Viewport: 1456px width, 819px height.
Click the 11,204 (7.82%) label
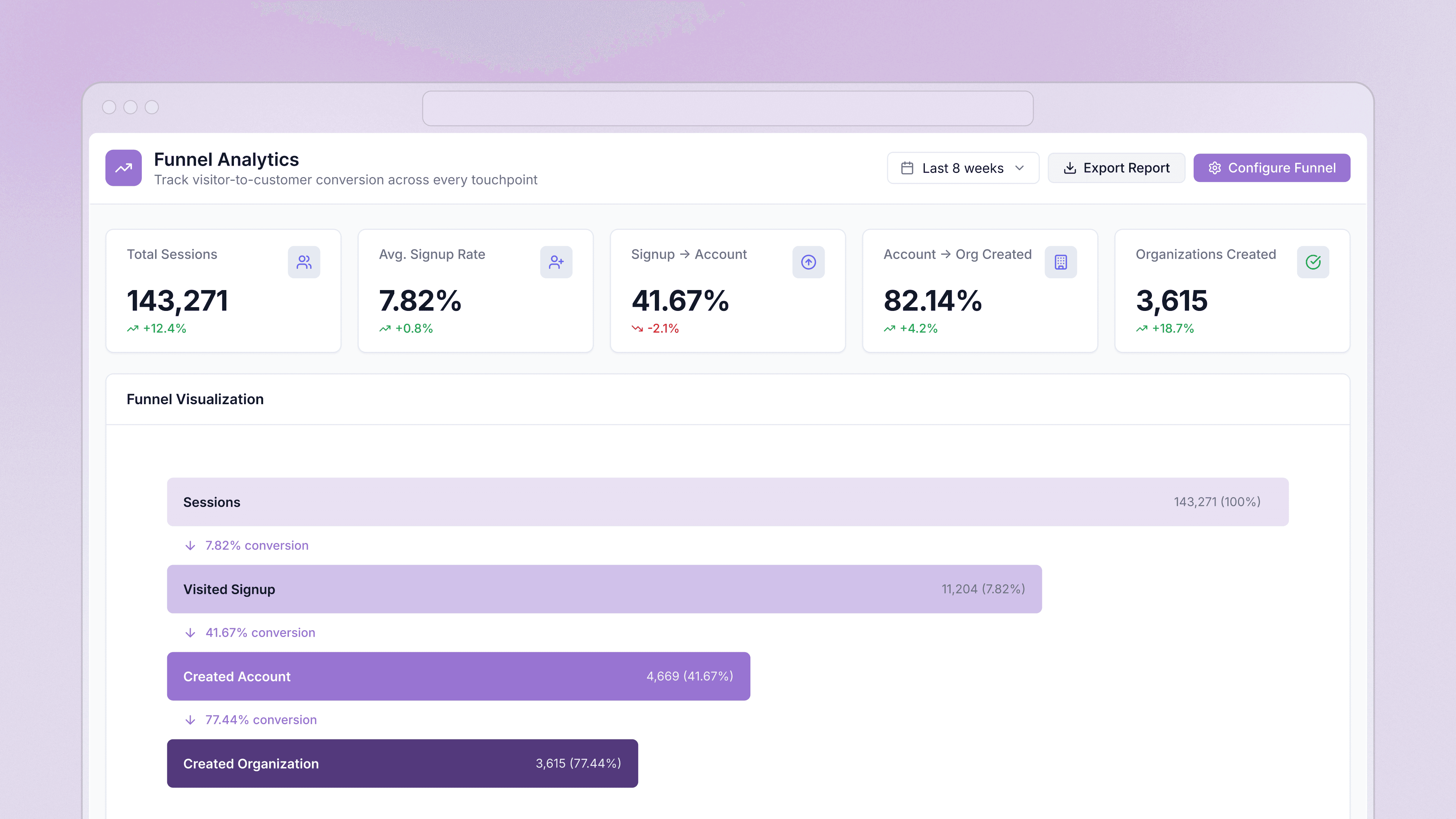tap(983, 589)
